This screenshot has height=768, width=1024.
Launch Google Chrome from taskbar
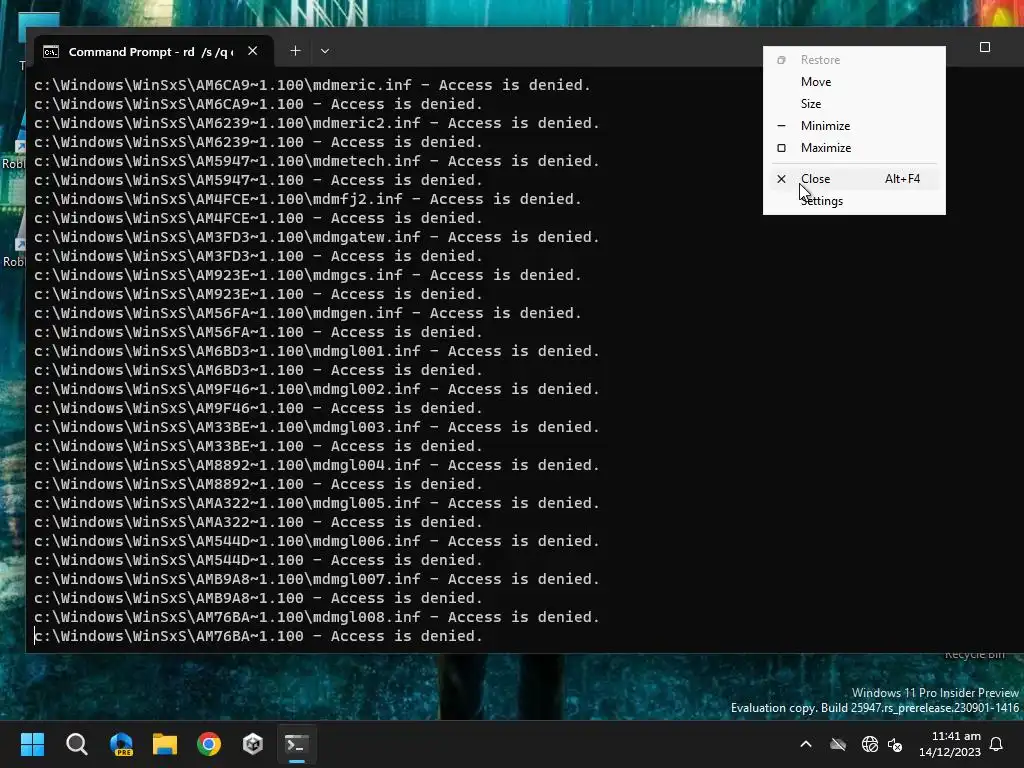[x=209, y=744]
